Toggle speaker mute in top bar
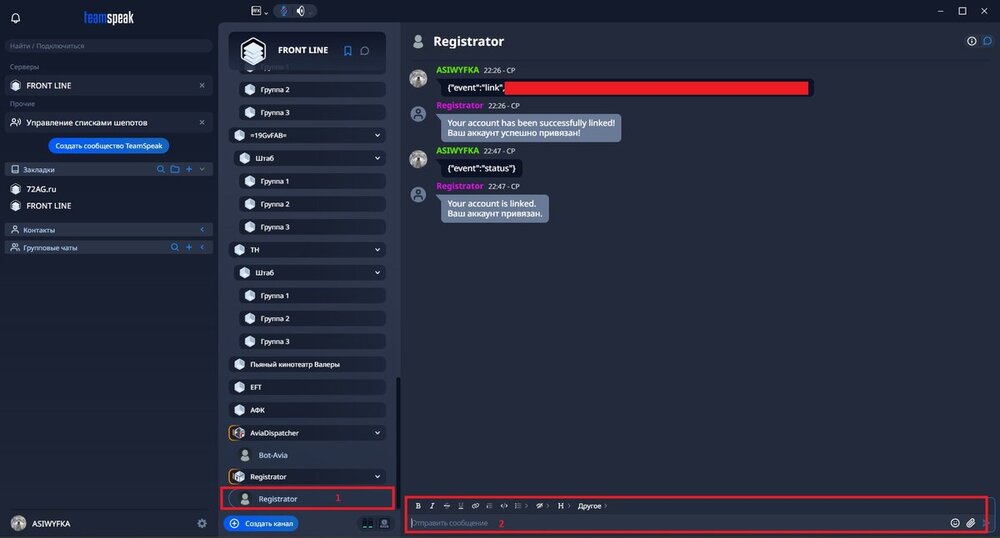Image resolution: width=1000 pixels, height=538 pixels. pos(300,11)
